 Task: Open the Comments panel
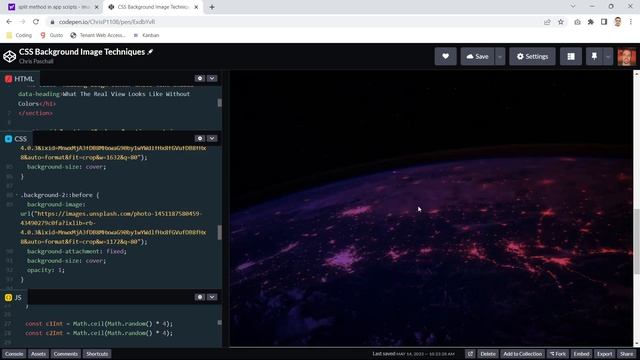coord(65,354)
